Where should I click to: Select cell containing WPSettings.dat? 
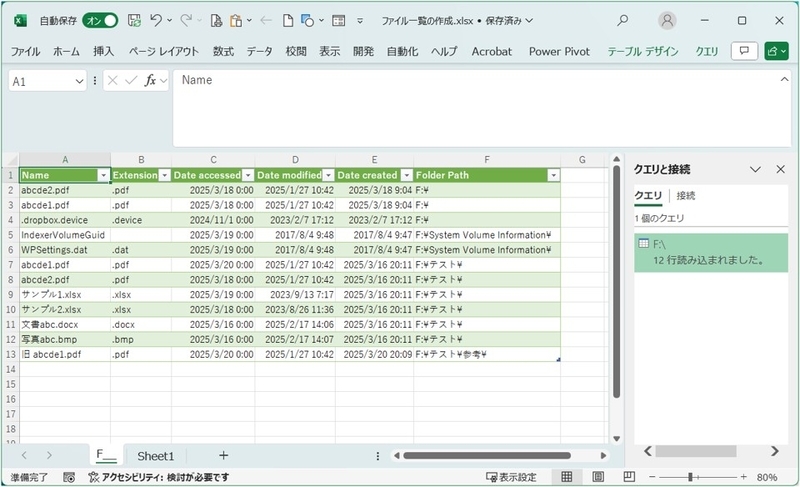pos(65,250)
